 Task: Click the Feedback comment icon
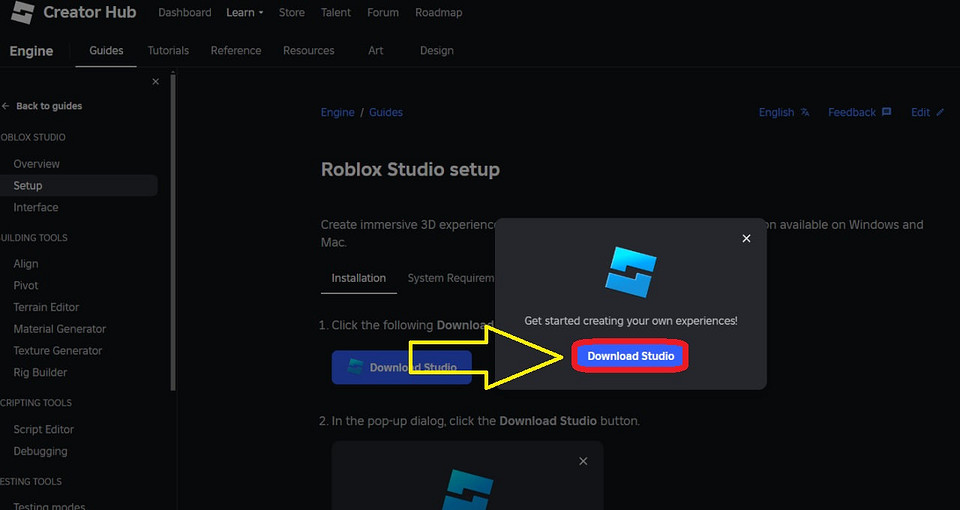coord(886,113)
